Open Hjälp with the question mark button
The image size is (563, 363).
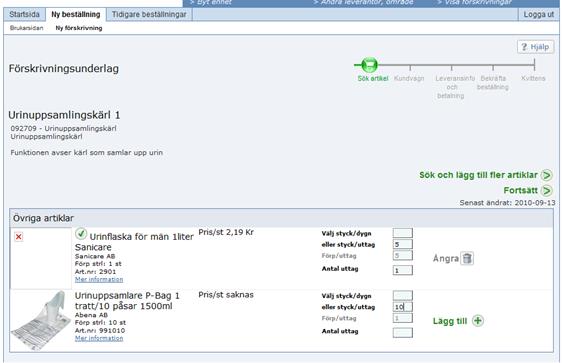535,47
